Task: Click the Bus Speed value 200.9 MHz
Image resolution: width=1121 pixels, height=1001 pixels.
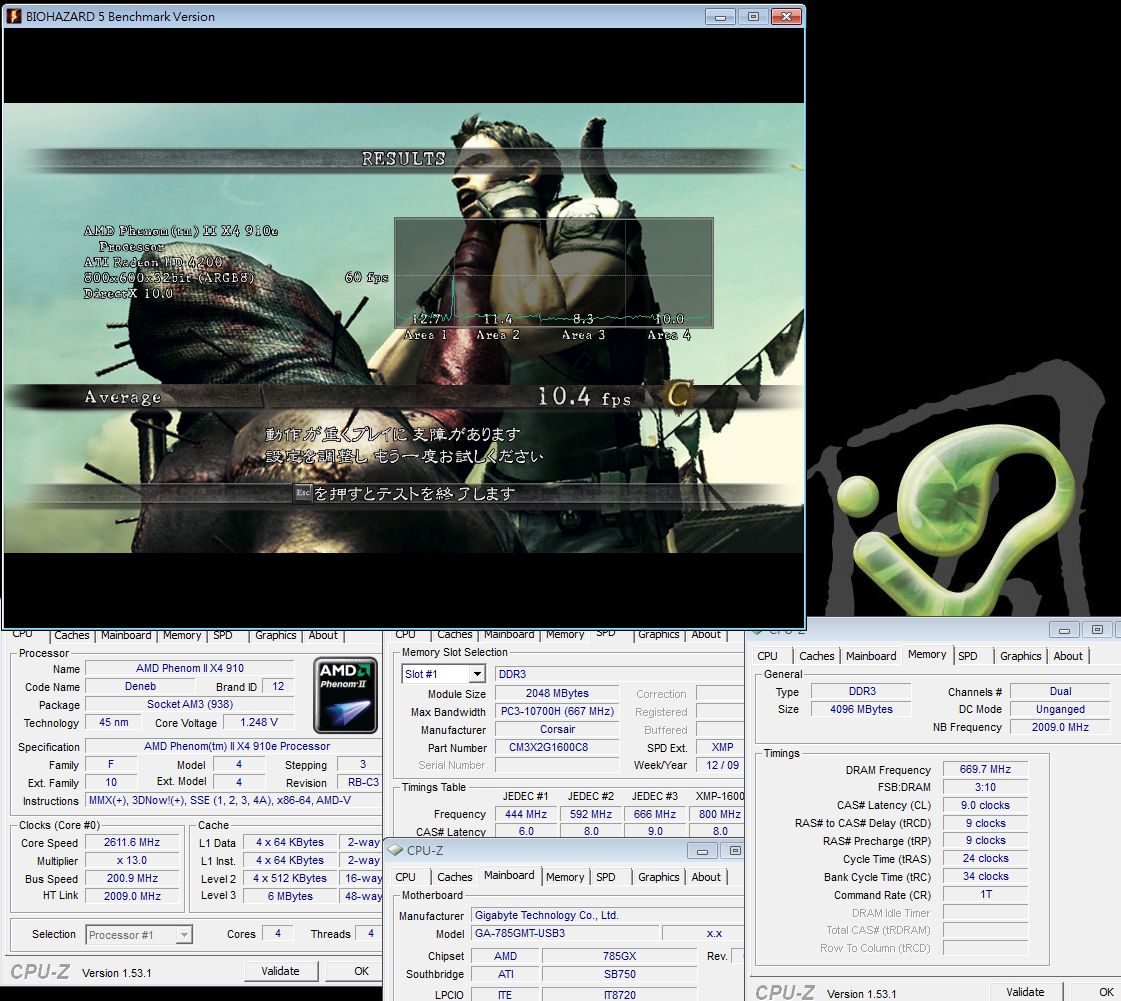Action: tap(132, 878)
